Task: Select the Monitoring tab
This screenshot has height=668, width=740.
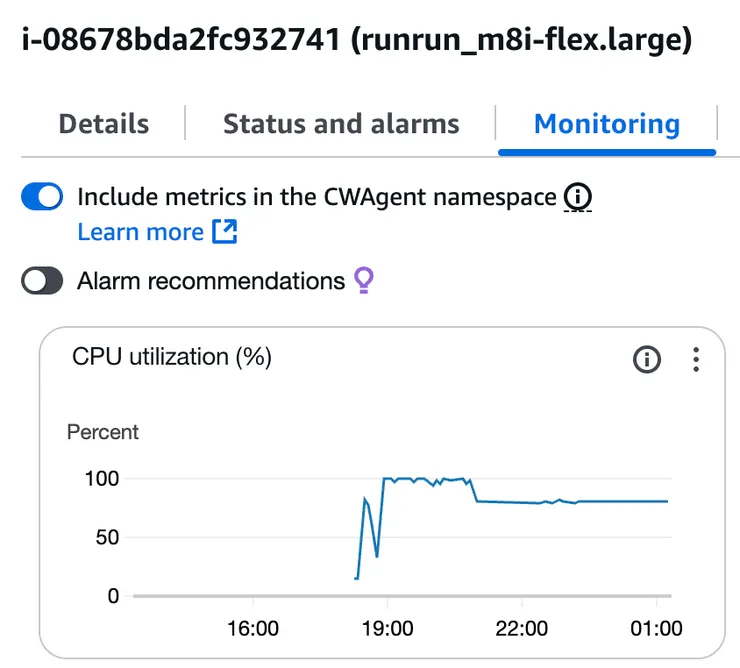Action: click(x=606, y=124)
